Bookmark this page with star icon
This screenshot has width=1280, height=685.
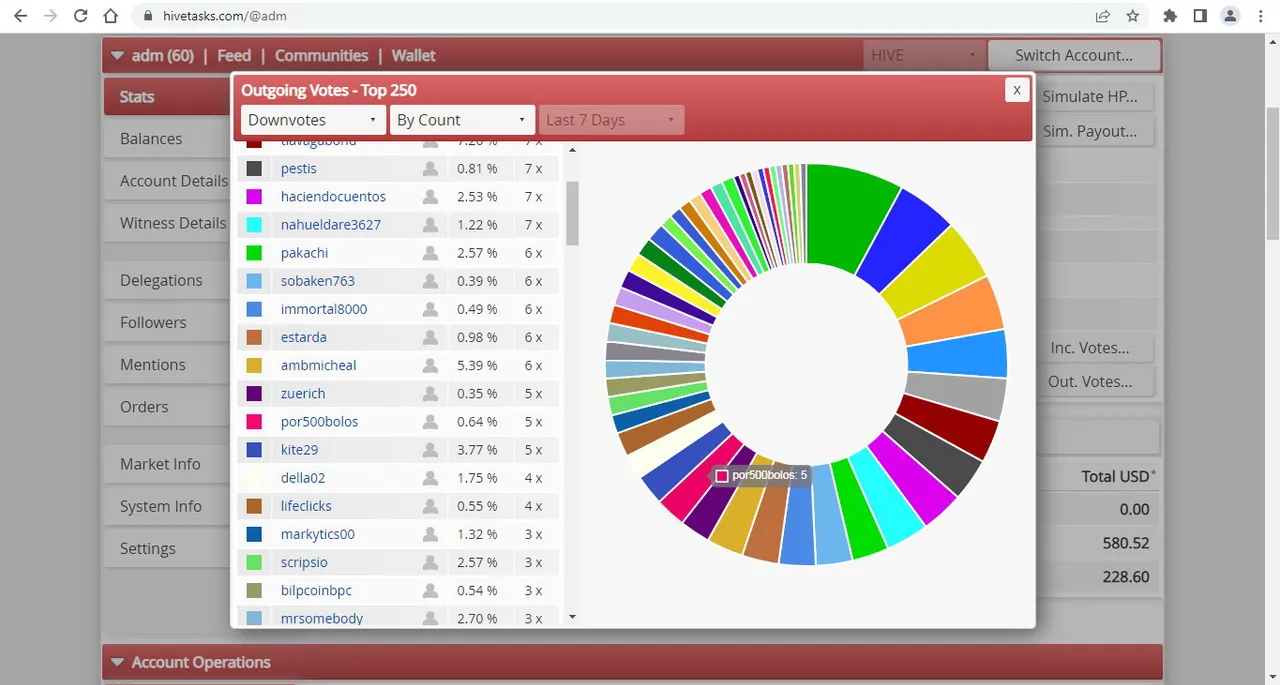(1132, 16)
